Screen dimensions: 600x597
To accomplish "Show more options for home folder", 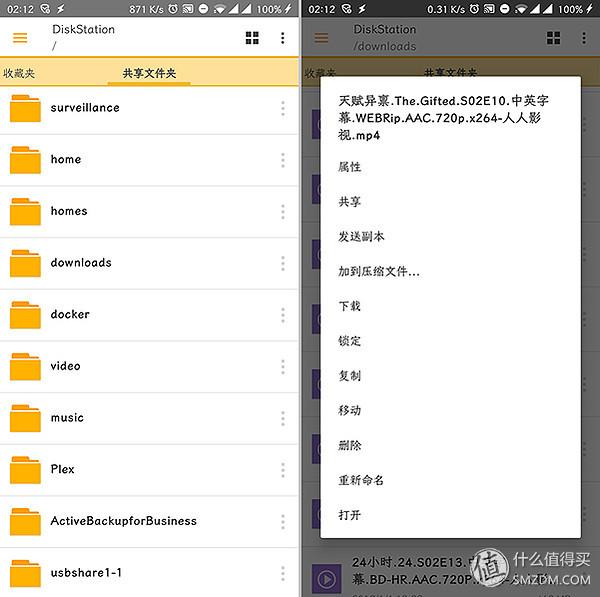I will coord(283,160).
